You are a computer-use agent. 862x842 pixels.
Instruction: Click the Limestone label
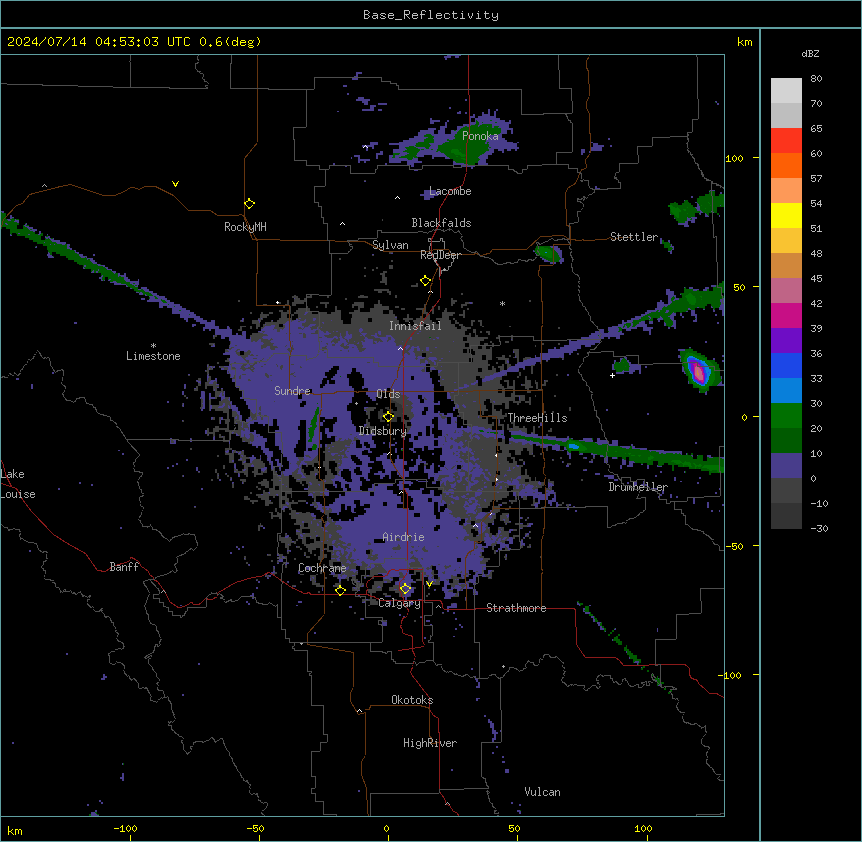point(153,356)
